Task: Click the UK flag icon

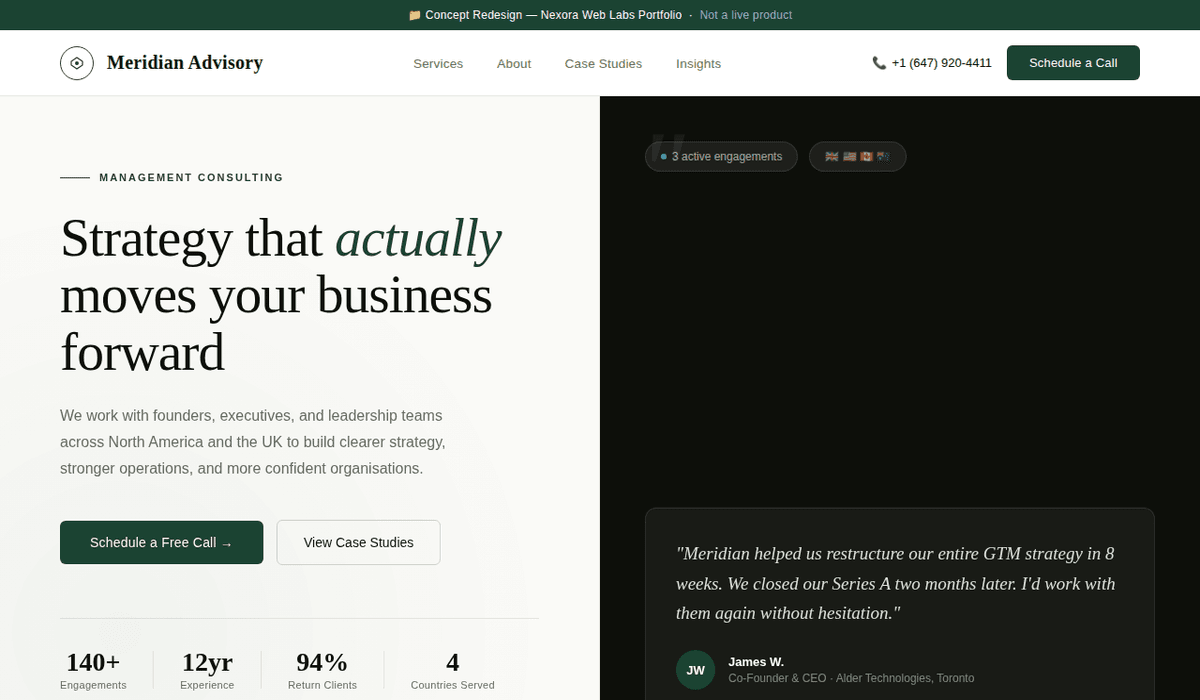Action: [x=832, y=157]
